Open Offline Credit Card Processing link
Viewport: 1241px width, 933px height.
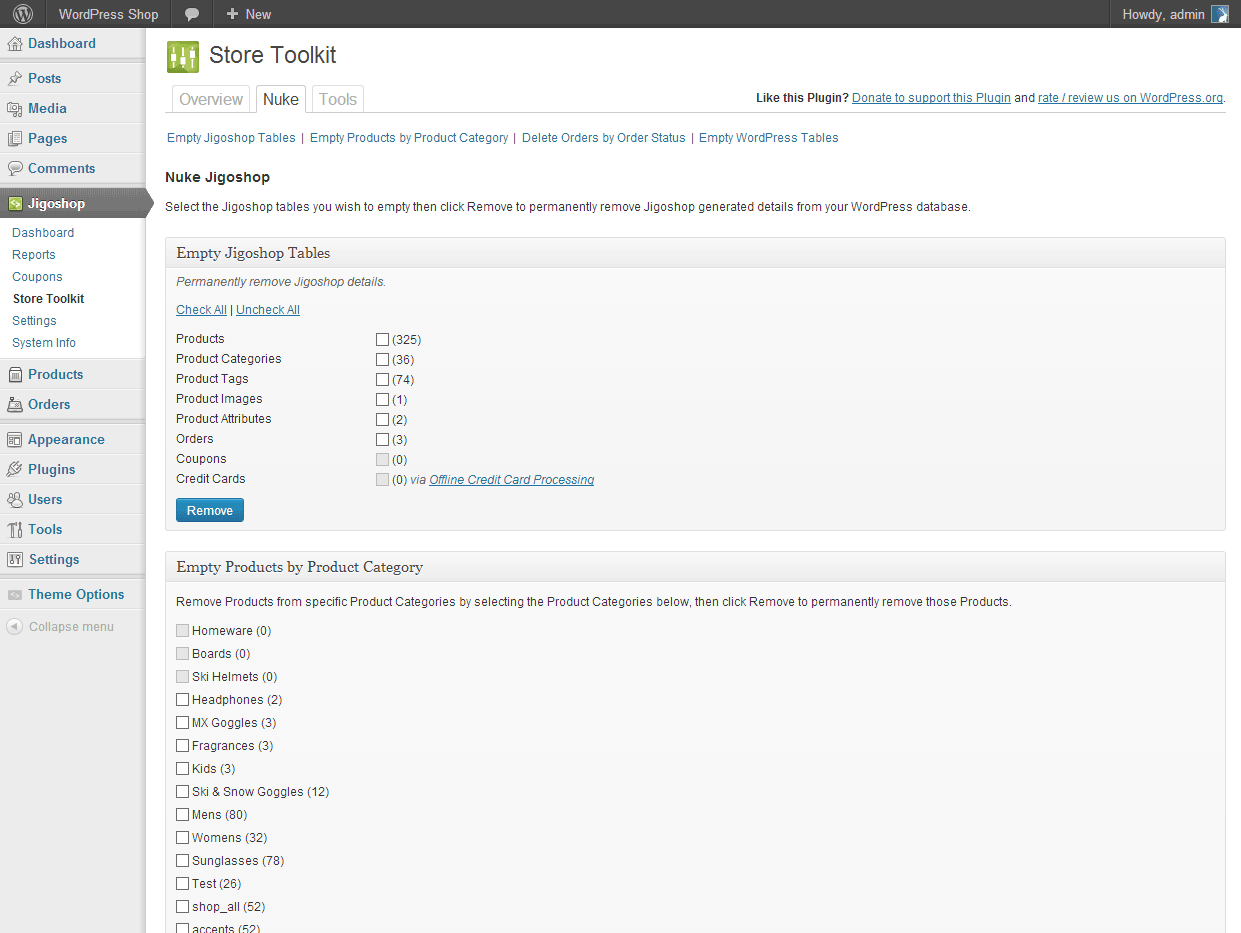512,480
